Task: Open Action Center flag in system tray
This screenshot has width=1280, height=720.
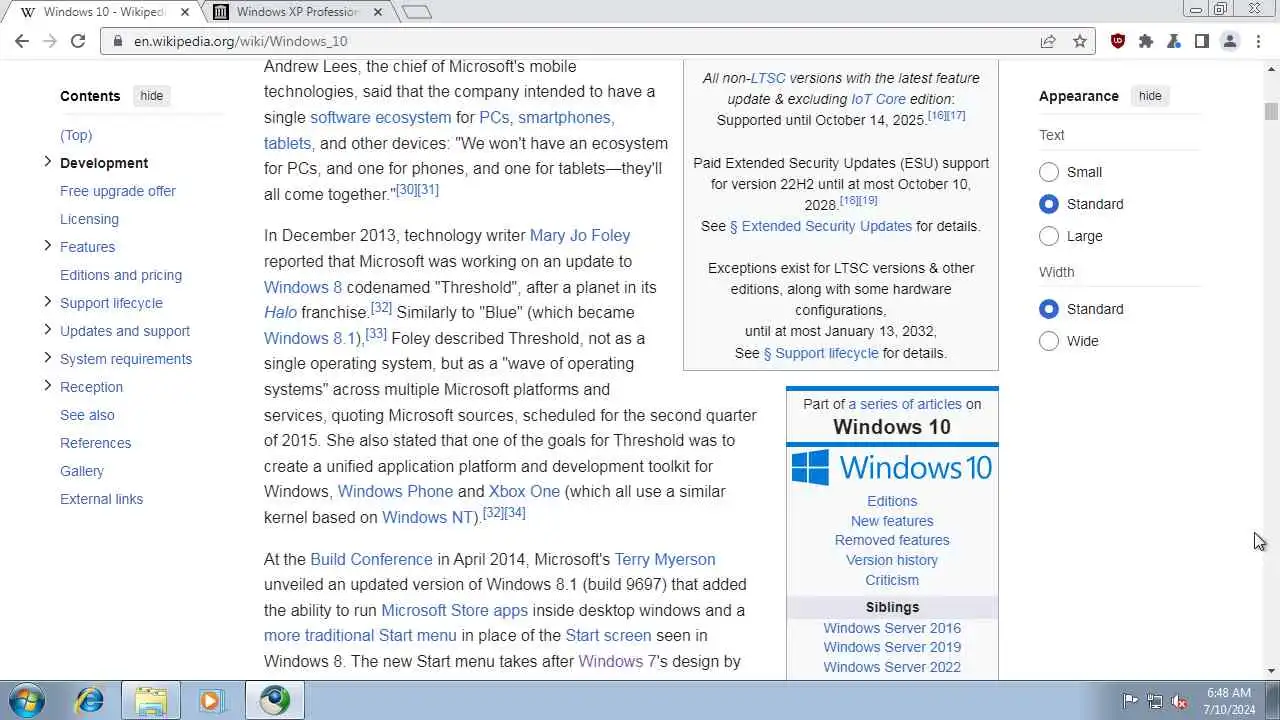Action: pos(1130,701)
